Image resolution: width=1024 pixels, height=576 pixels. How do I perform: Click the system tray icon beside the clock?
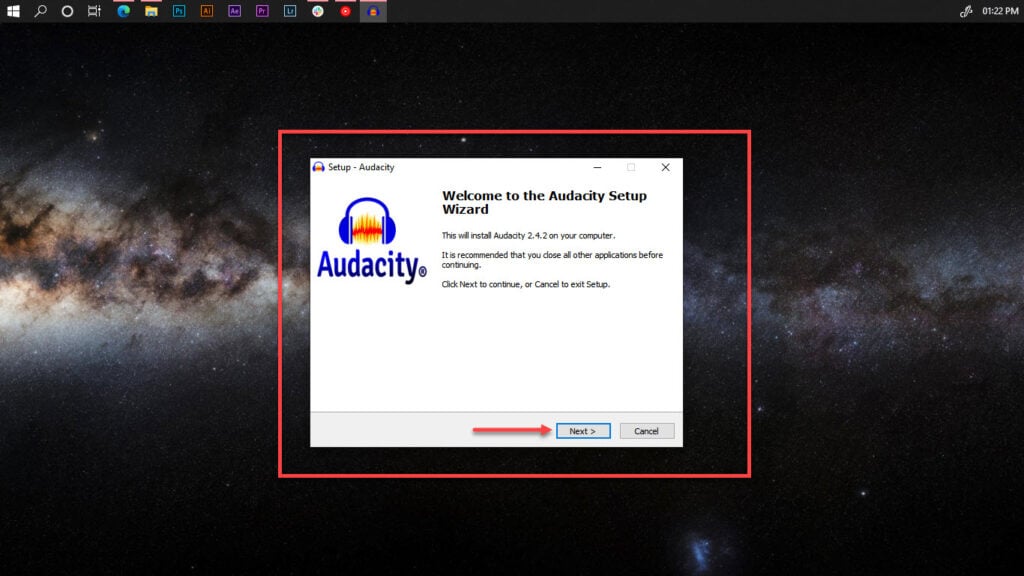click(x=966, y=11)
